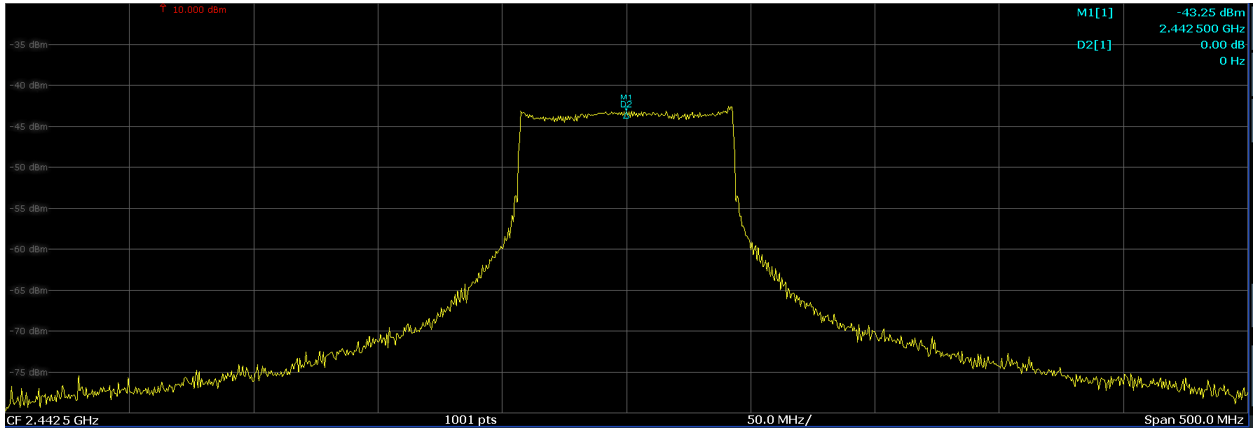The height and width of the screenshot is (434, 1256).
Task: Click the -45 dBm y-axis label
Action: click(x=28, y=127)
